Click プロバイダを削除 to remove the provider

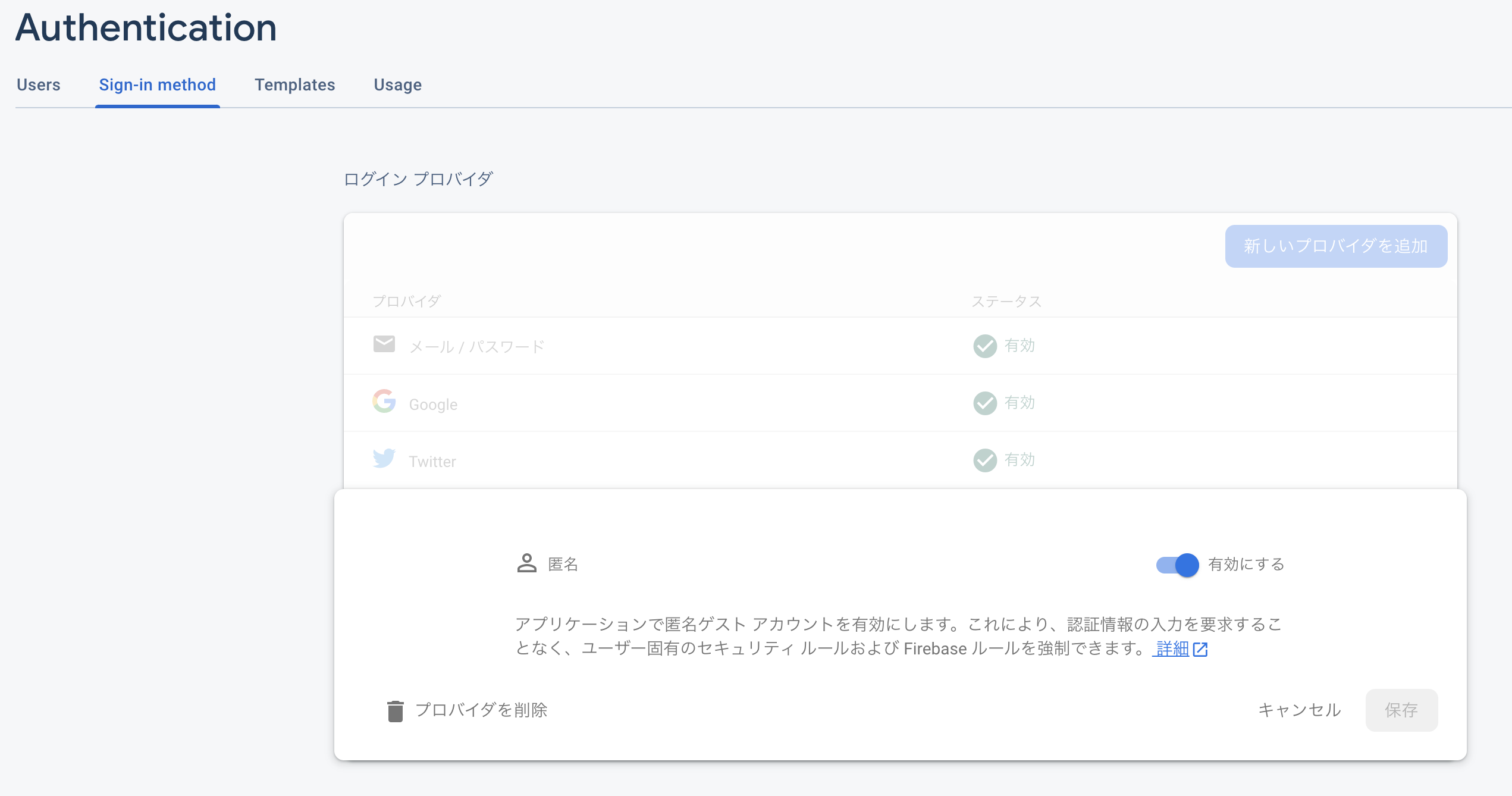483,710
